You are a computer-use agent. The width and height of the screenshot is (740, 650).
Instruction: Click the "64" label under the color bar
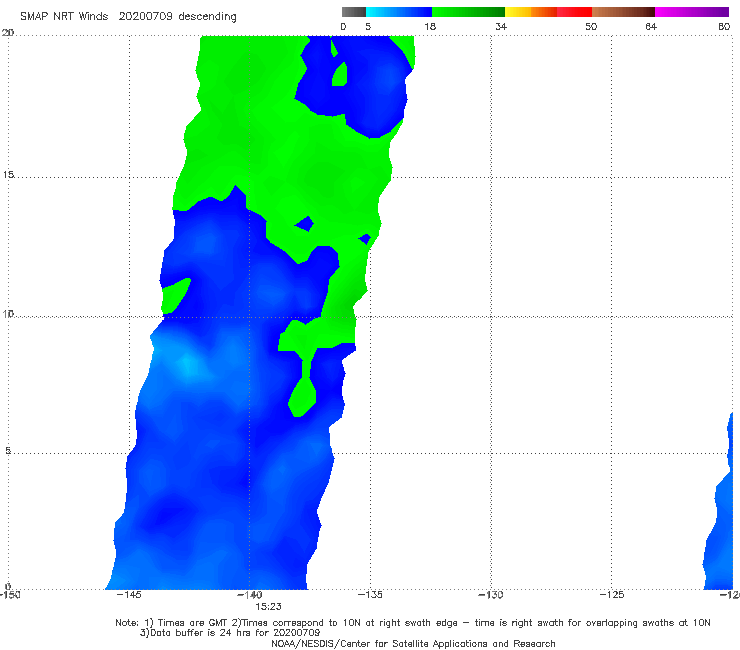651,27
